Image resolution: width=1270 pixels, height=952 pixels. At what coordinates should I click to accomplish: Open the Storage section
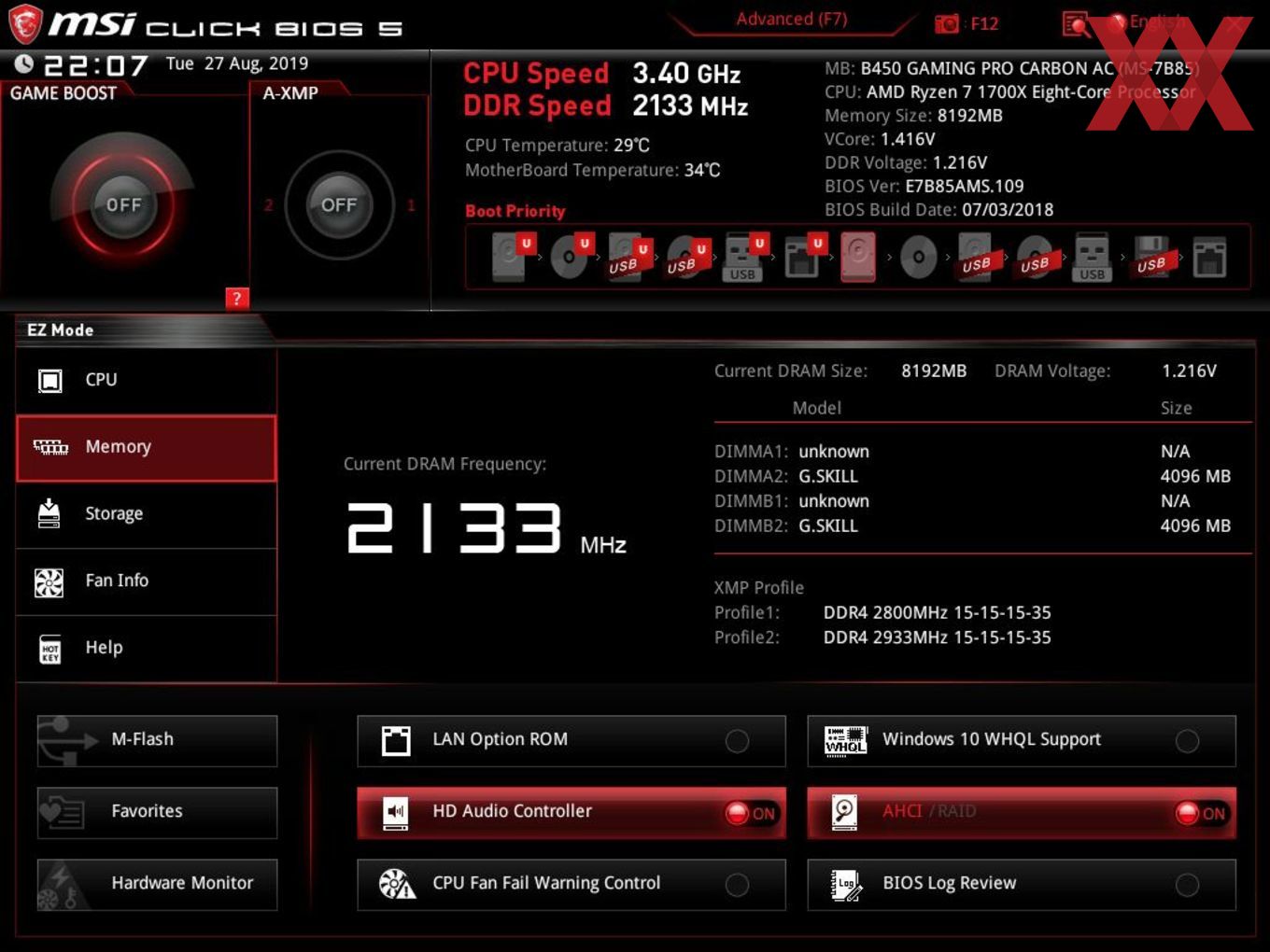tap(147, 513)
